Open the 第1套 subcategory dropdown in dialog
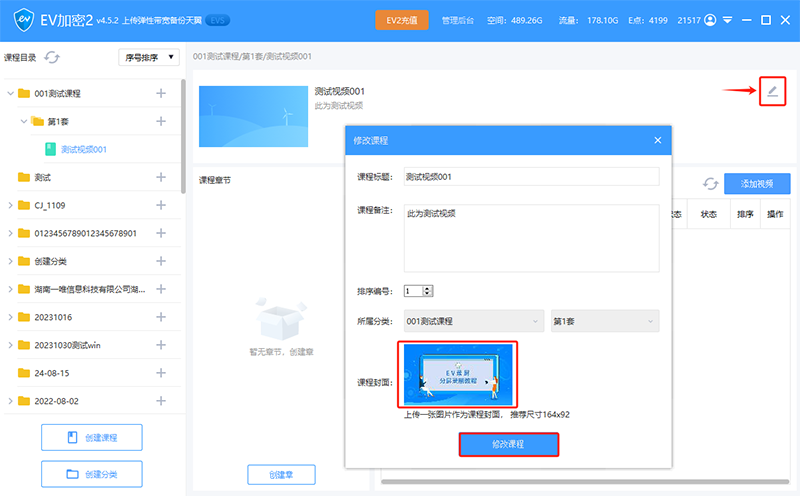The image size is (800, 496). tap(604, 321)
